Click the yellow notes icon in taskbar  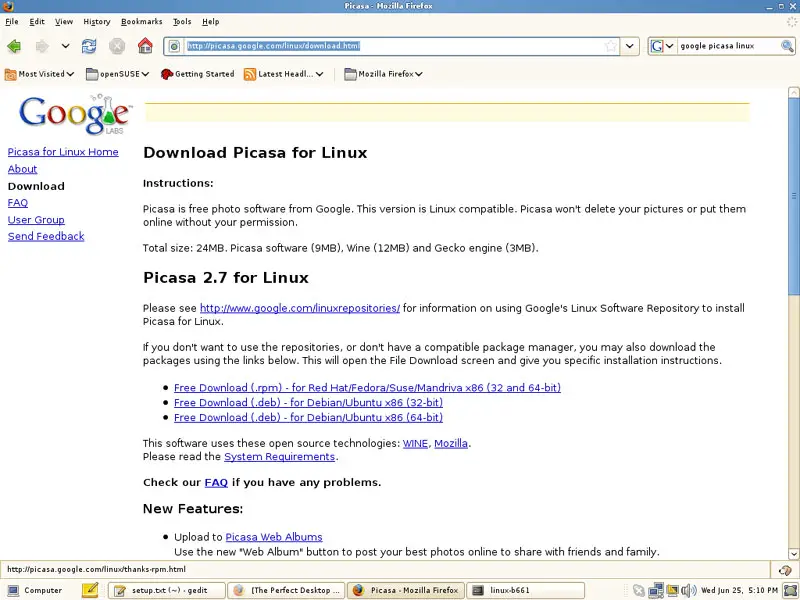pos(90,590)
